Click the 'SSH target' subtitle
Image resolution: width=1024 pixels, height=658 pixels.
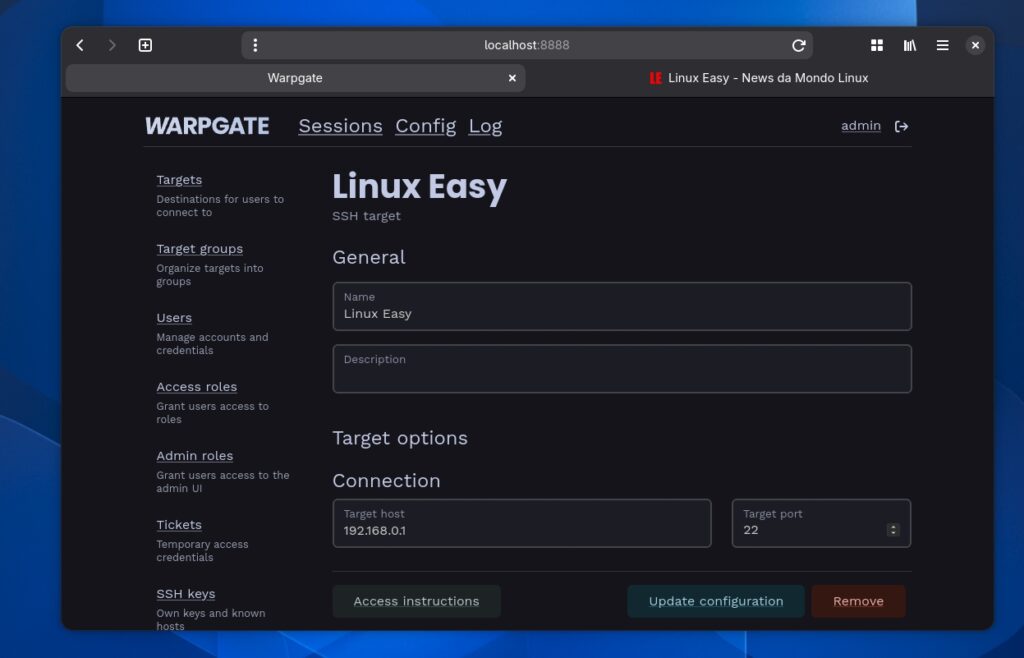click(x=366, y=216)
